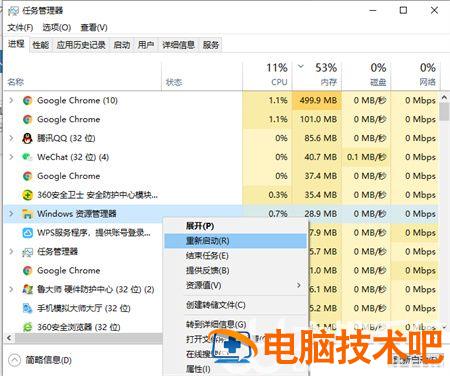Open the 文件(F) menu
Viewport: 450px width, 376px height.
[x=20, y=27]
